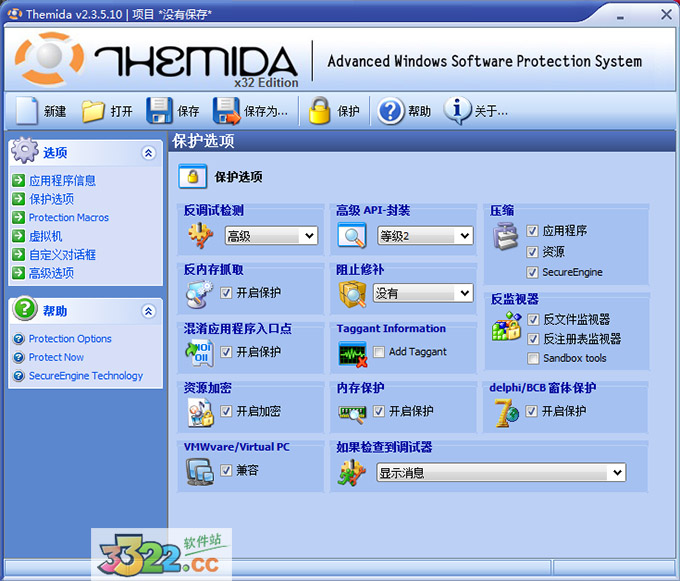The height and width of the screenshot is (581, 680).
Task: Toggle 反注册表监视器 checkbox
Action: pyautogui.click(x=533, y=339)
